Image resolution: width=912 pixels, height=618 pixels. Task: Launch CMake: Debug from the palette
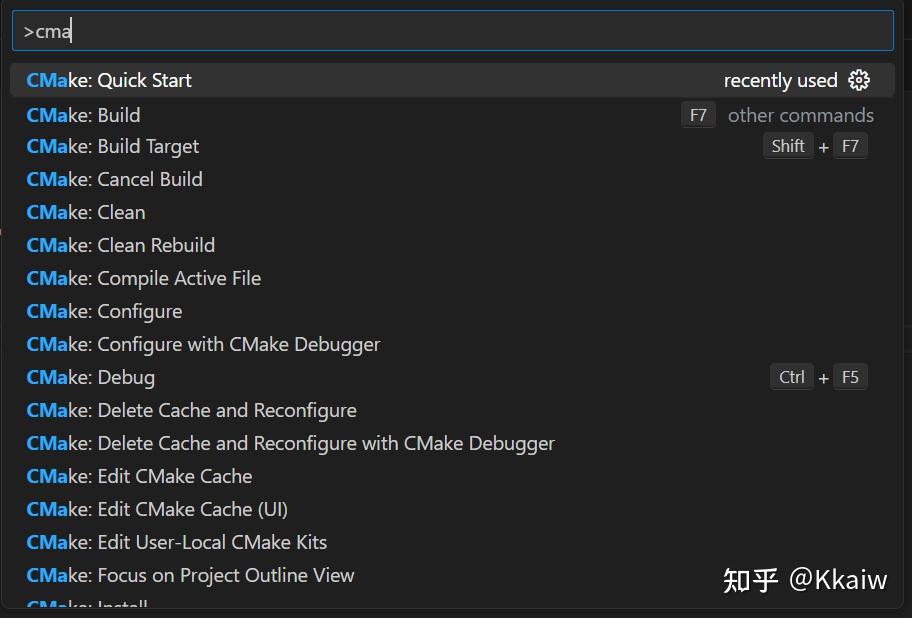click(90, 377)
